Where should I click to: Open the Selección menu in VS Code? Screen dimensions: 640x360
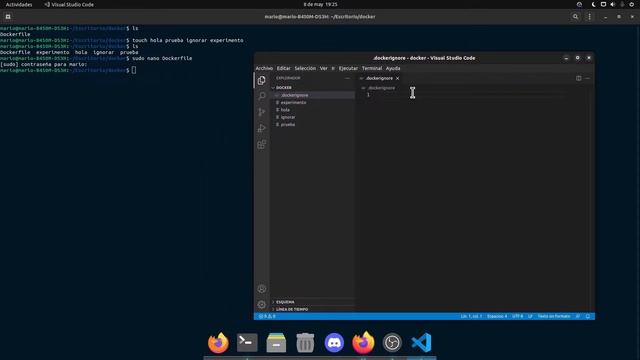point(305,68)
